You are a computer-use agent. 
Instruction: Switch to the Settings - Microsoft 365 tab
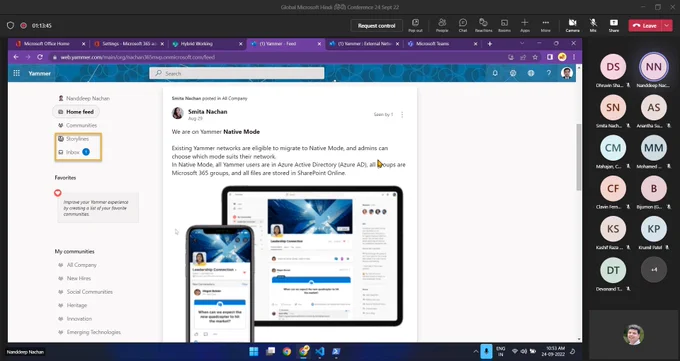click(x=129, y=44)
